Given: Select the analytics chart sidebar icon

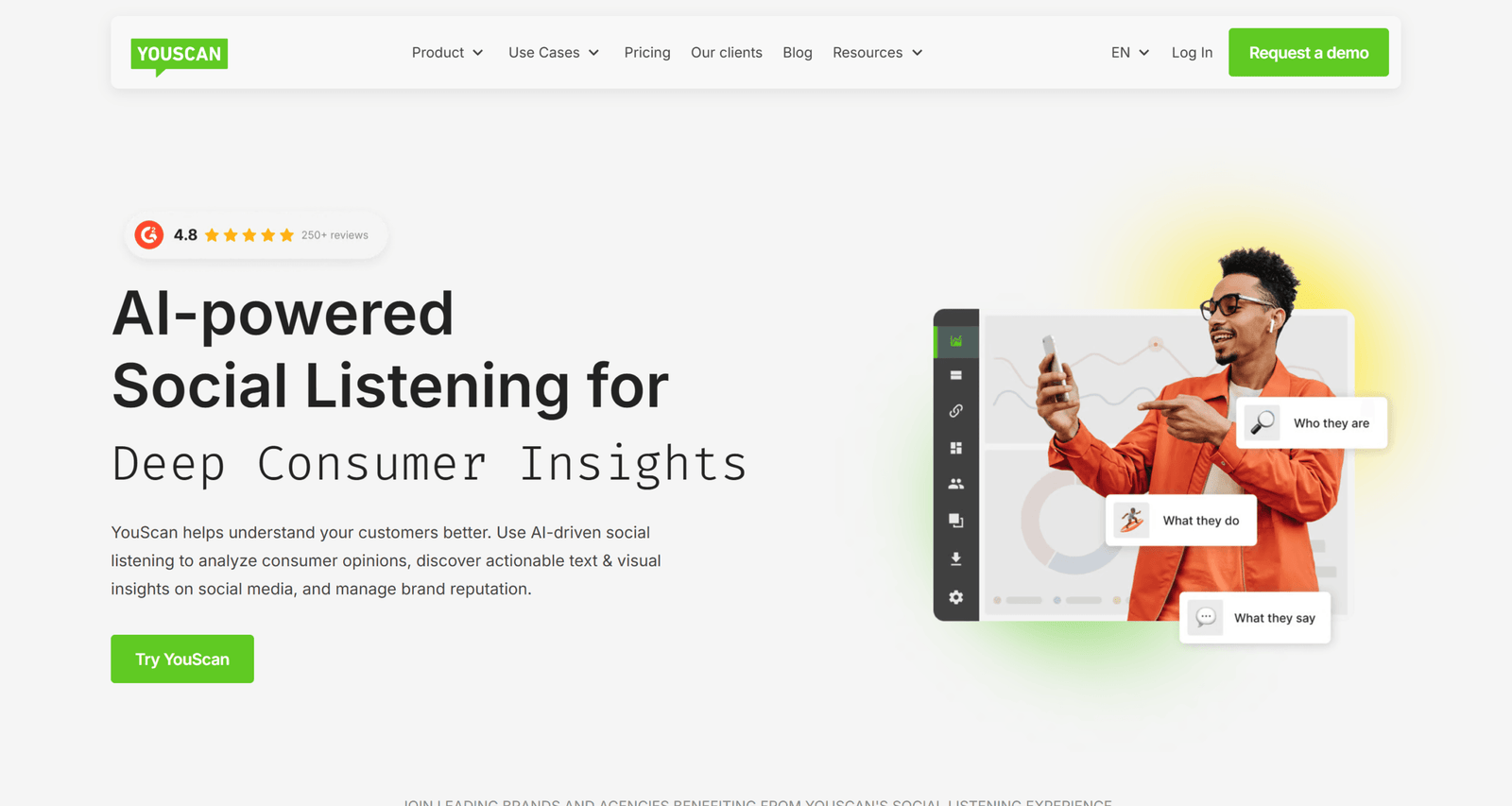Looking at the screenshot, I should coord(956,341).
